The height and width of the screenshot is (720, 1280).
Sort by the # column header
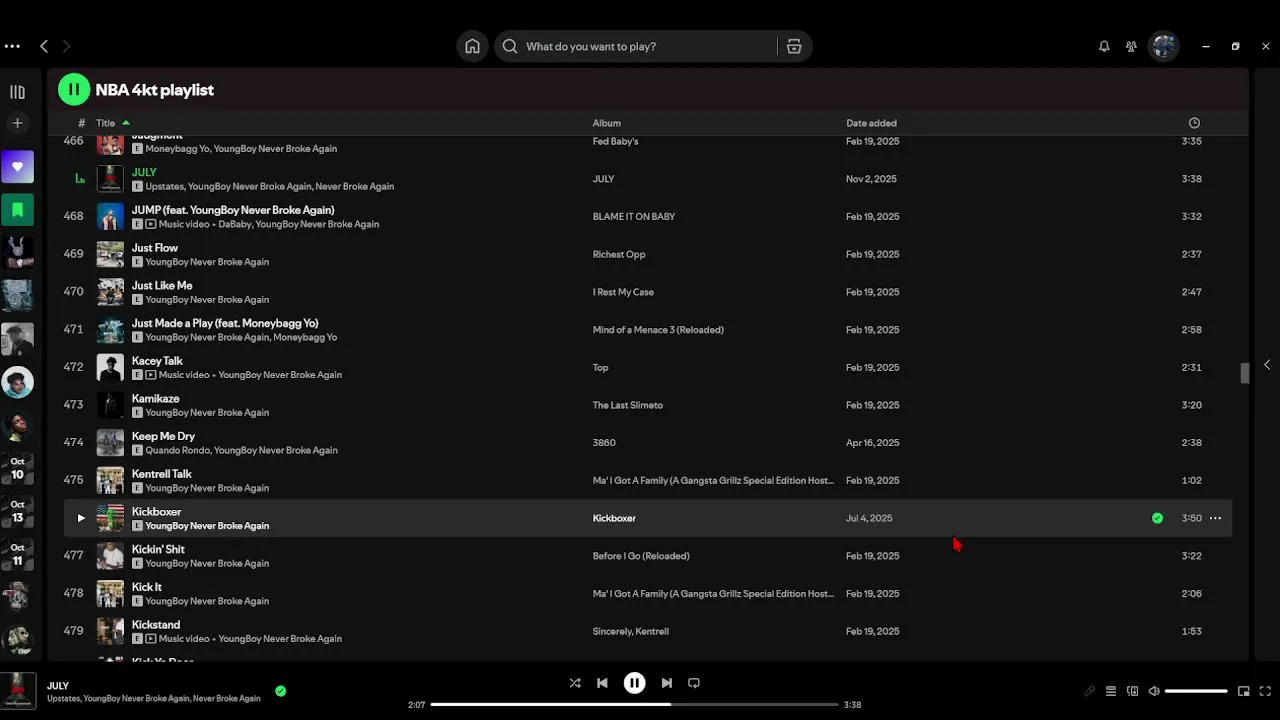pyautogui.click(x=81, y=123)
